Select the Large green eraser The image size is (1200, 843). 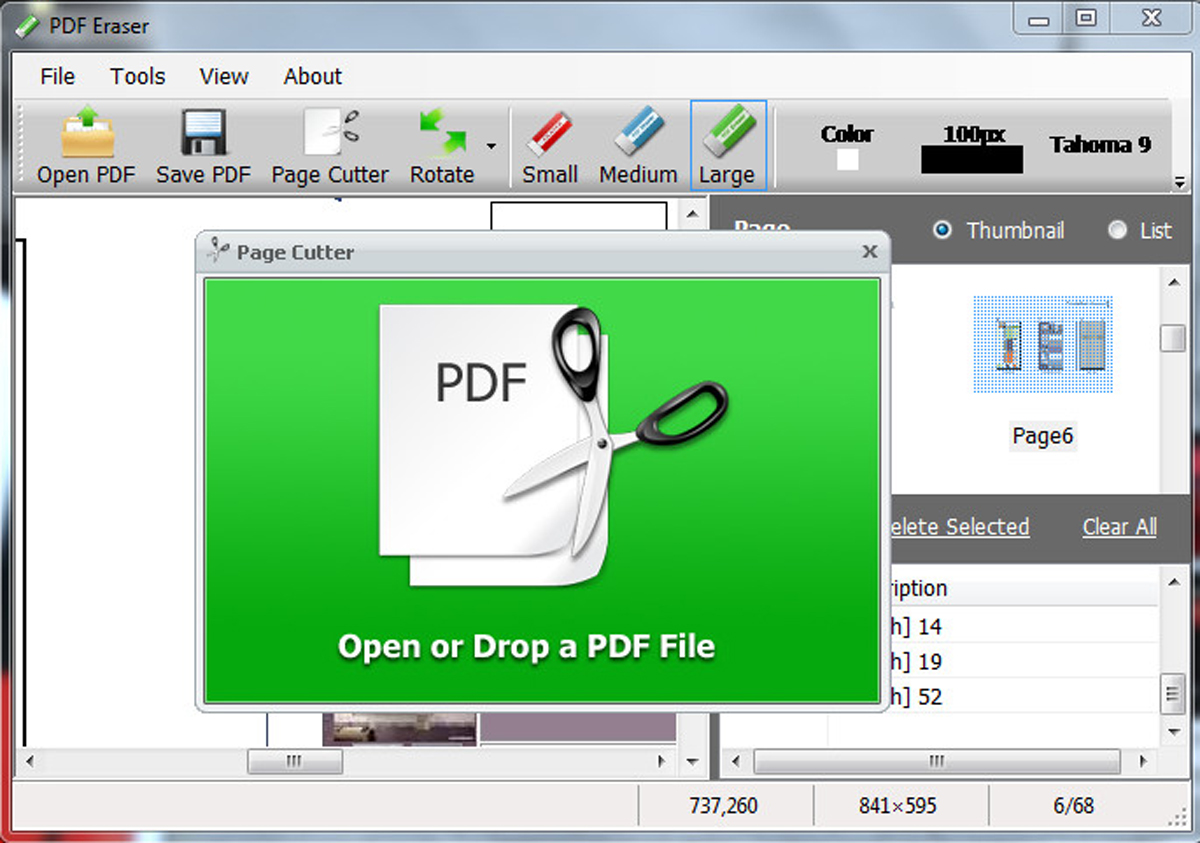coord(727,135)
